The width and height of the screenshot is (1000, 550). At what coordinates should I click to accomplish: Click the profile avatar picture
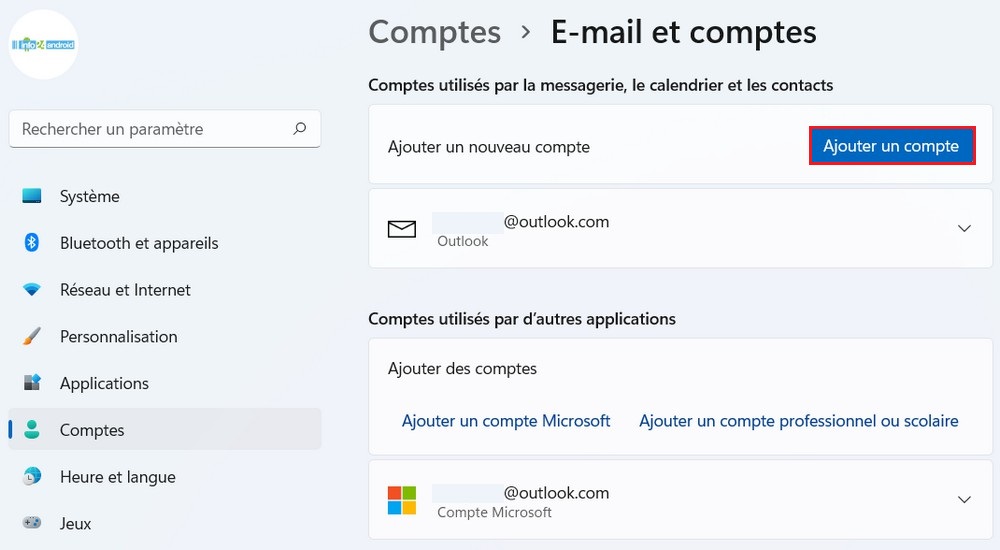43,45
